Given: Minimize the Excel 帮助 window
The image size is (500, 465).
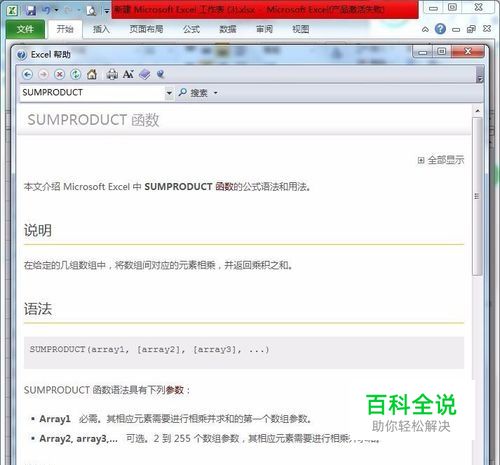Looking at the screenshot, I should pyautogui.click(x=423, y=52).
